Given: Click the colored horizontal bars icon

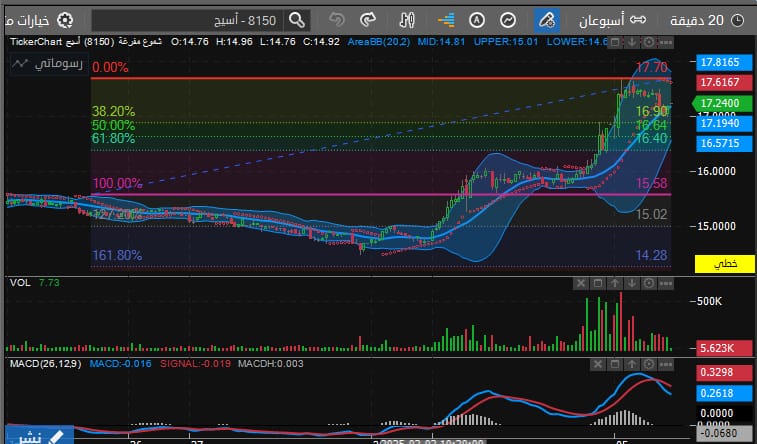Looking at the screenshot, I should 445,19.
